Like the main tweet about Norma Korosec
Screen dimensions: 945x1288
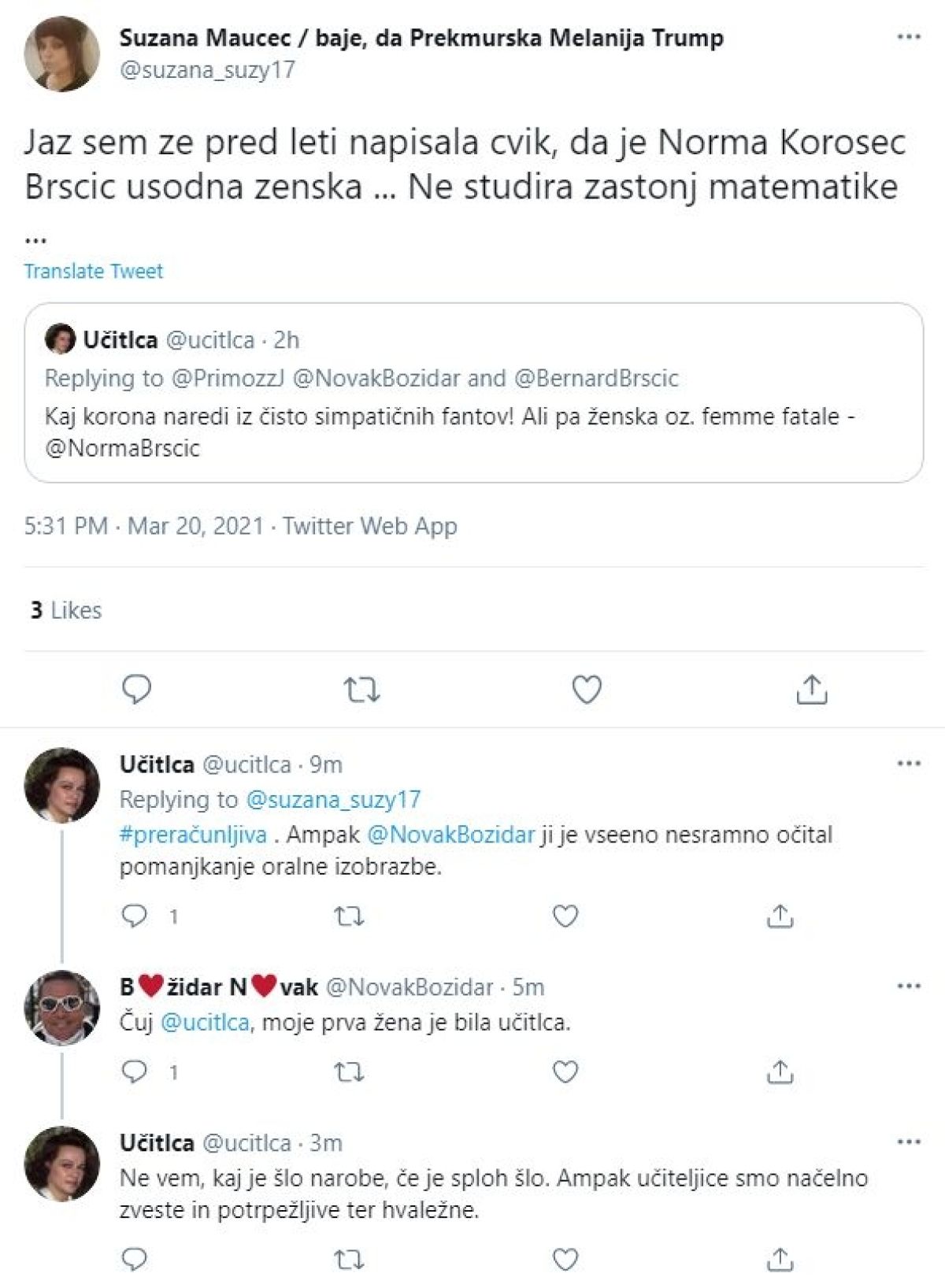[587, 690]
